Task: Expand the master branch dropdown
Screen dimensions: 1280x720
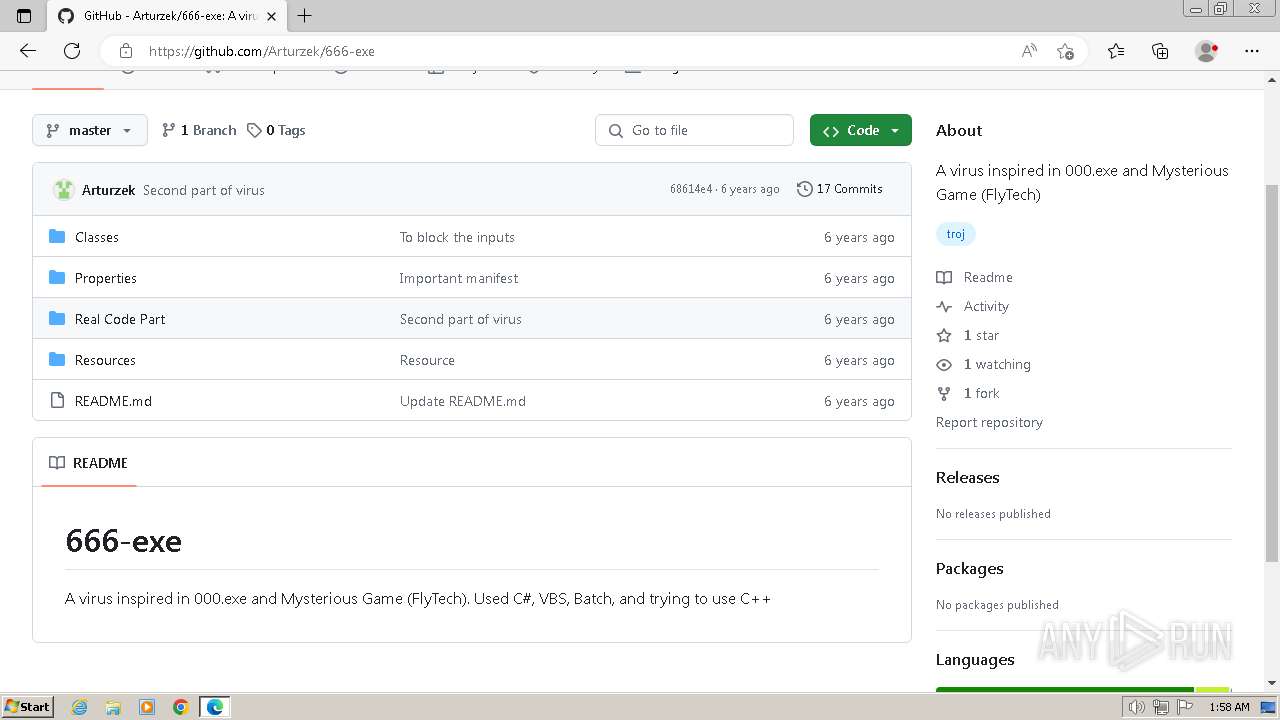Action: [x=90, y=130]
